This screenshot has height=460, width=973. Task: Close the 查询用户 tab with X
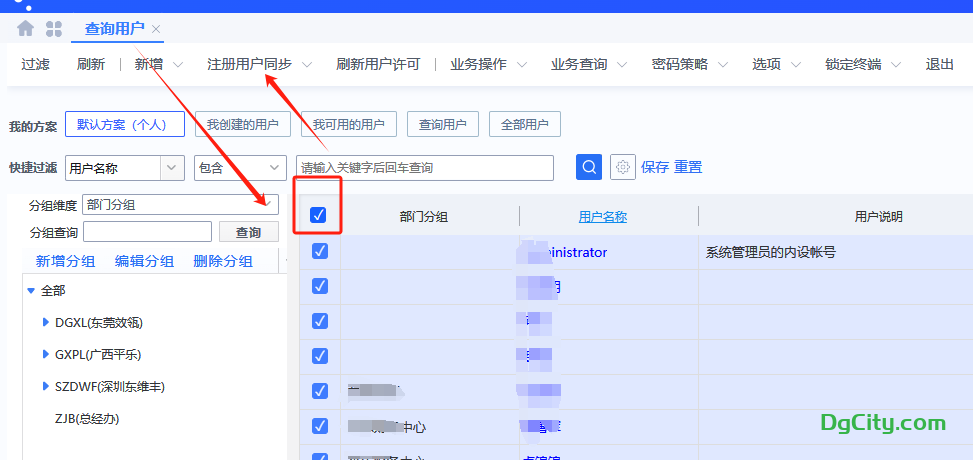pos(156,29)
